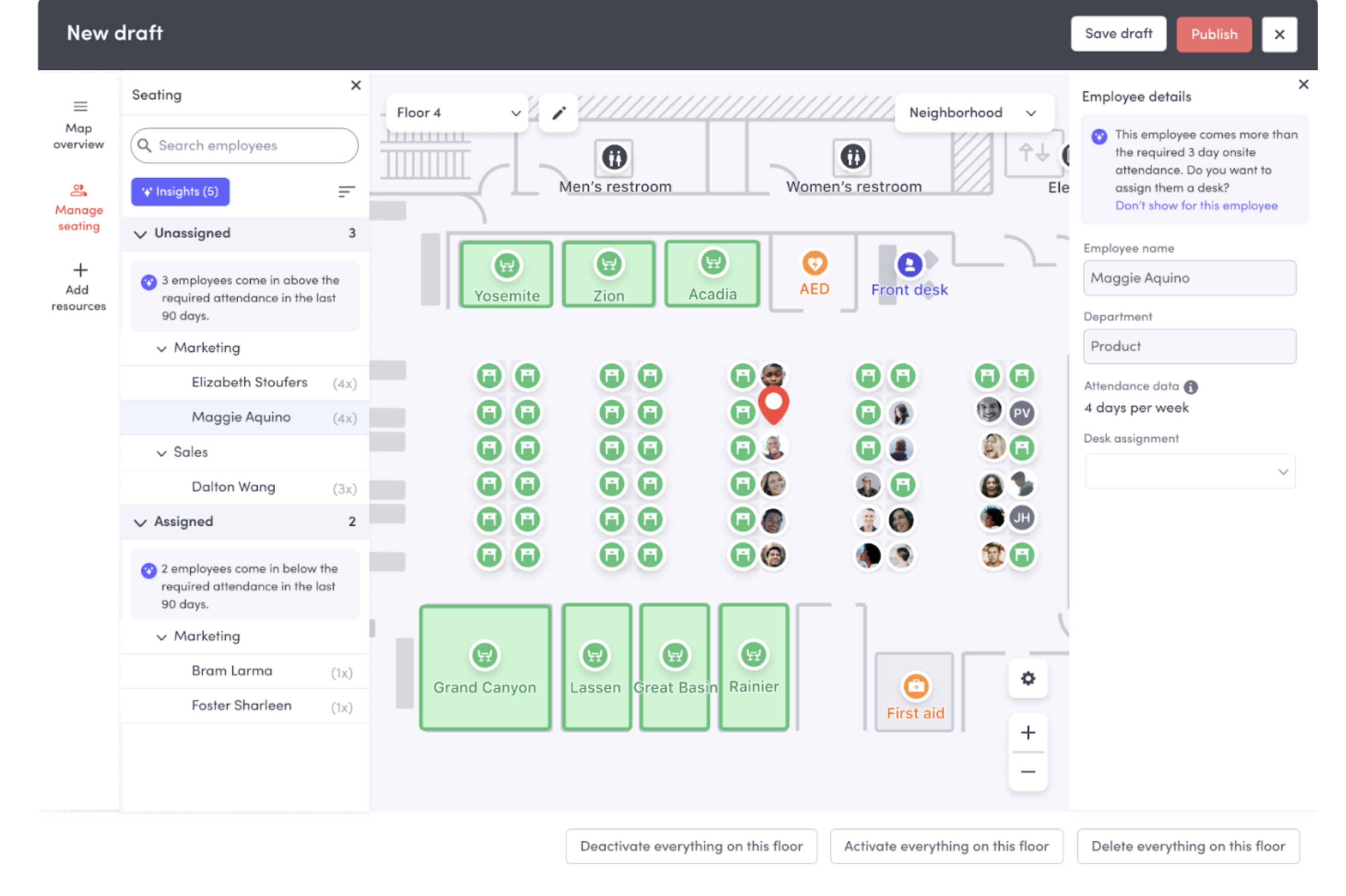Click Don't show for this employee
1346x896 pixels.
1196,206
